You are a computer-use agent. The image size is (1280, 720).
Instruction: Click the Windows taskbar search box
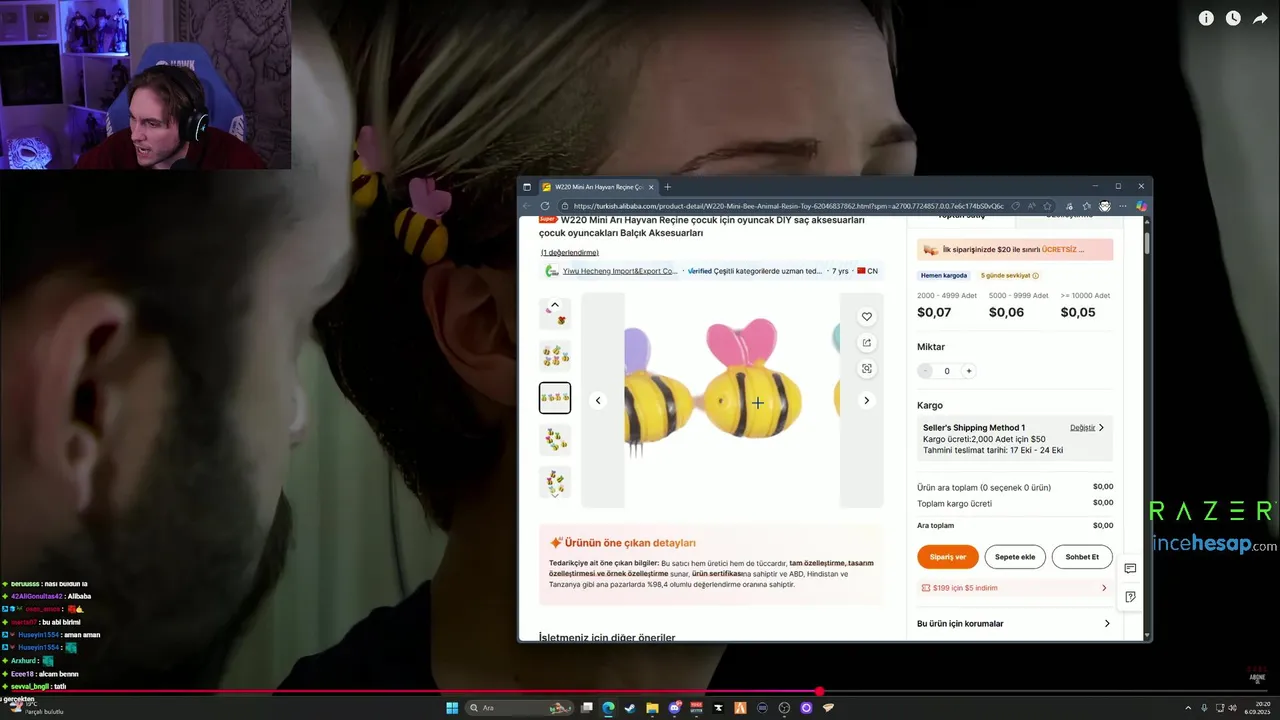click(x=520, y=708)
